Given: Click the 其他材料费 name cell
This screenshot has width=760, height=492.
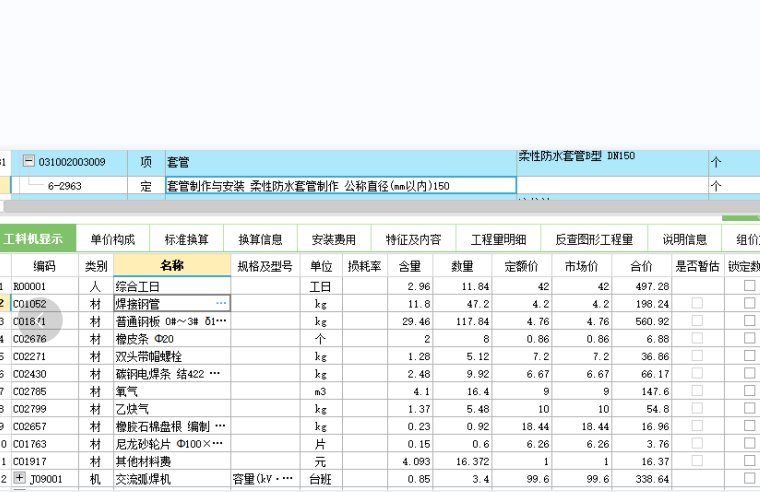Looking at the screenshot, I should (x=172, y=461).
